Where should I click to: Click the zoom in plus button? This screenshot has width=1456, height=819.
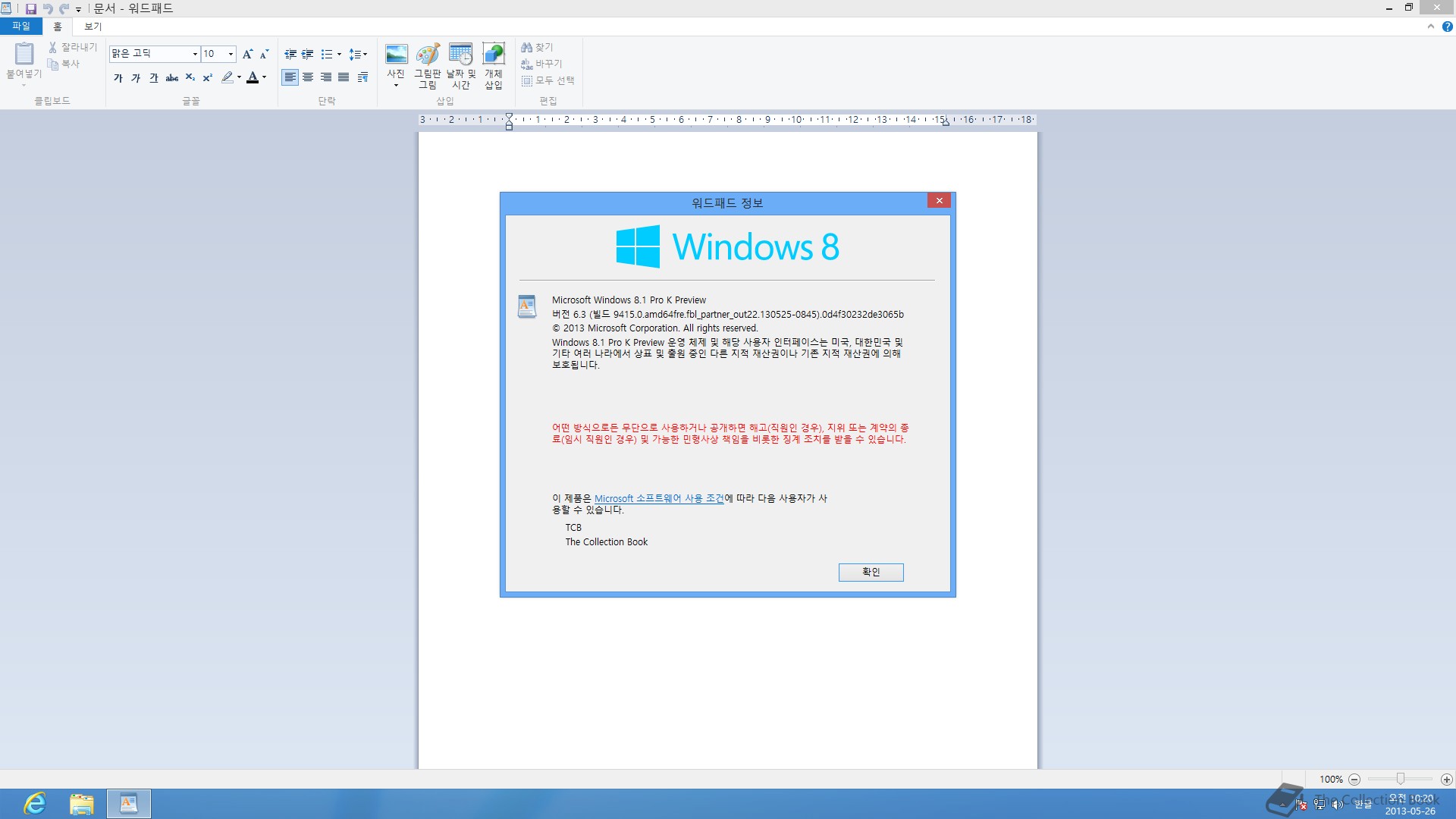click(1447, 779)
